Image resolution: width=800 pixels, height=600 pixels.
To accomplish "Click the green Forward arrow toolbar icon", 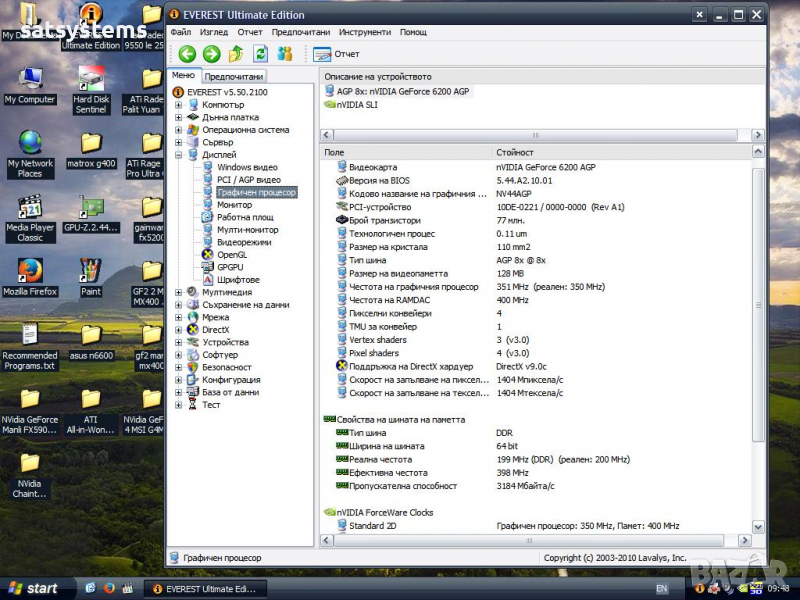I will (211, 54).
